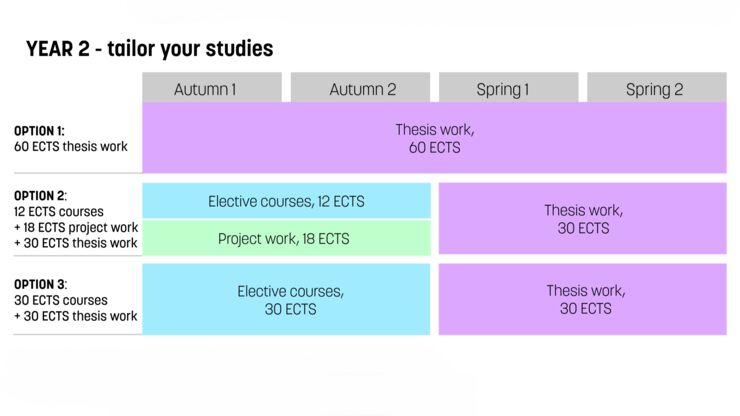Click the "YEAR 2 - tailor your studies" title

(149, 49)
